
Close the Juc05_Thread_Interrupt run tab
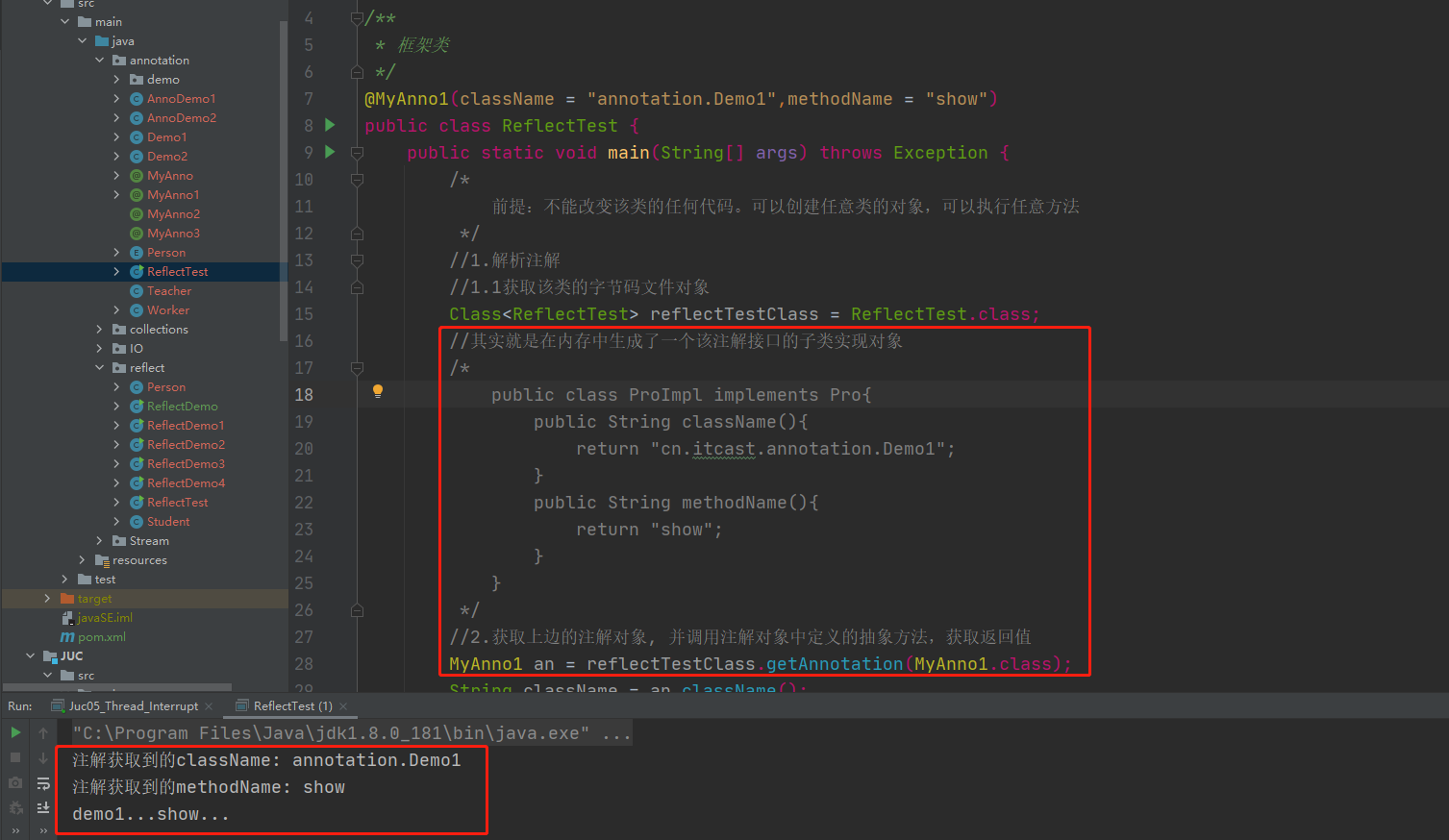pos(209,706)
